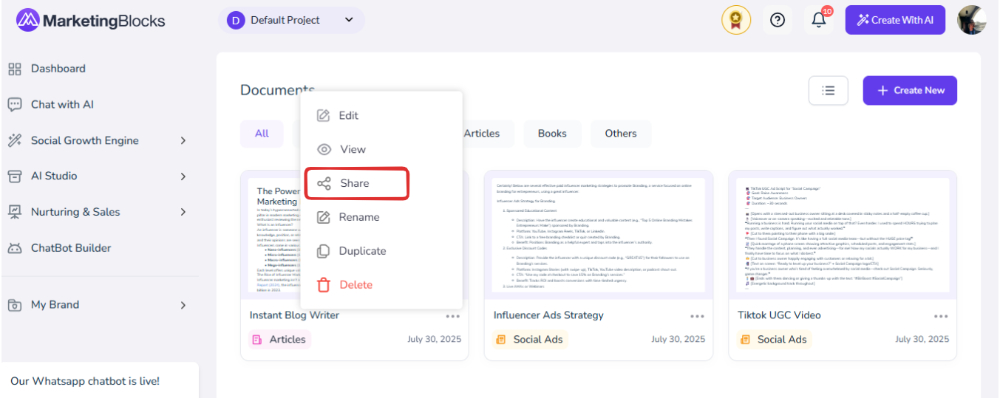Image resolution: width=1000 pixels, height=398 pixels.
Task: Click the View eye icon in the menu
Action: pyautogui.click(x=324, y=149)
